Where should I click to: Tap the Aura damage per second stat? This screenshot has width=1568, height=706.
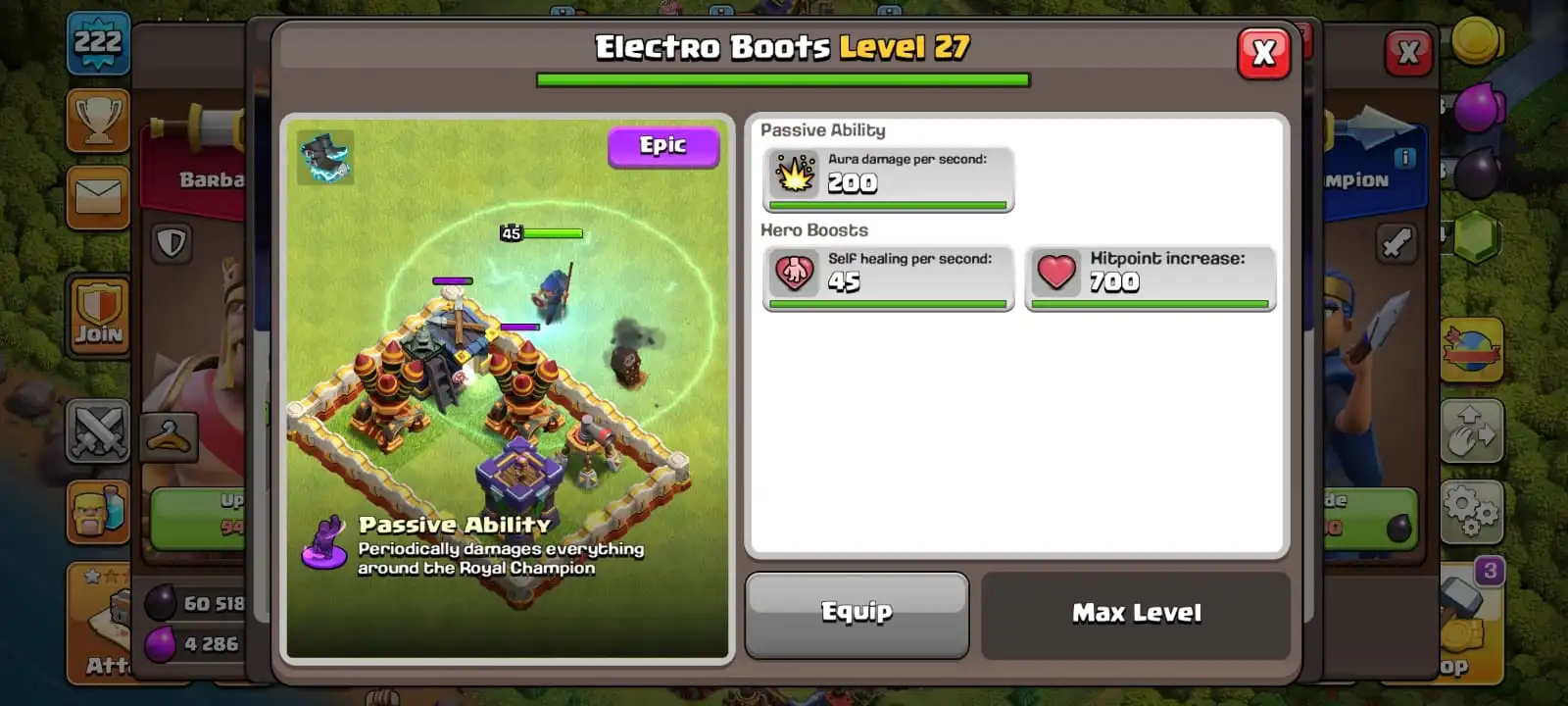pos(888,178)
